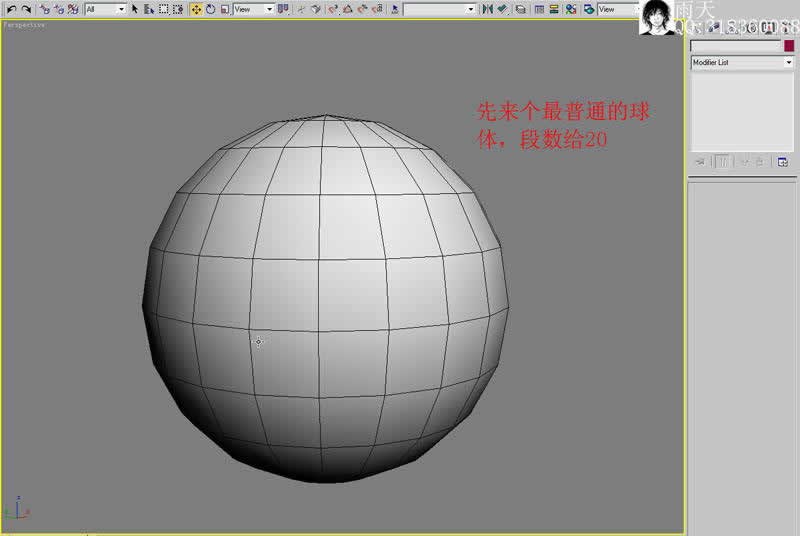This screenshot has height=536, width=800.
Task: Click the Undo arrow icon
Action: click(x=12, y=9)
